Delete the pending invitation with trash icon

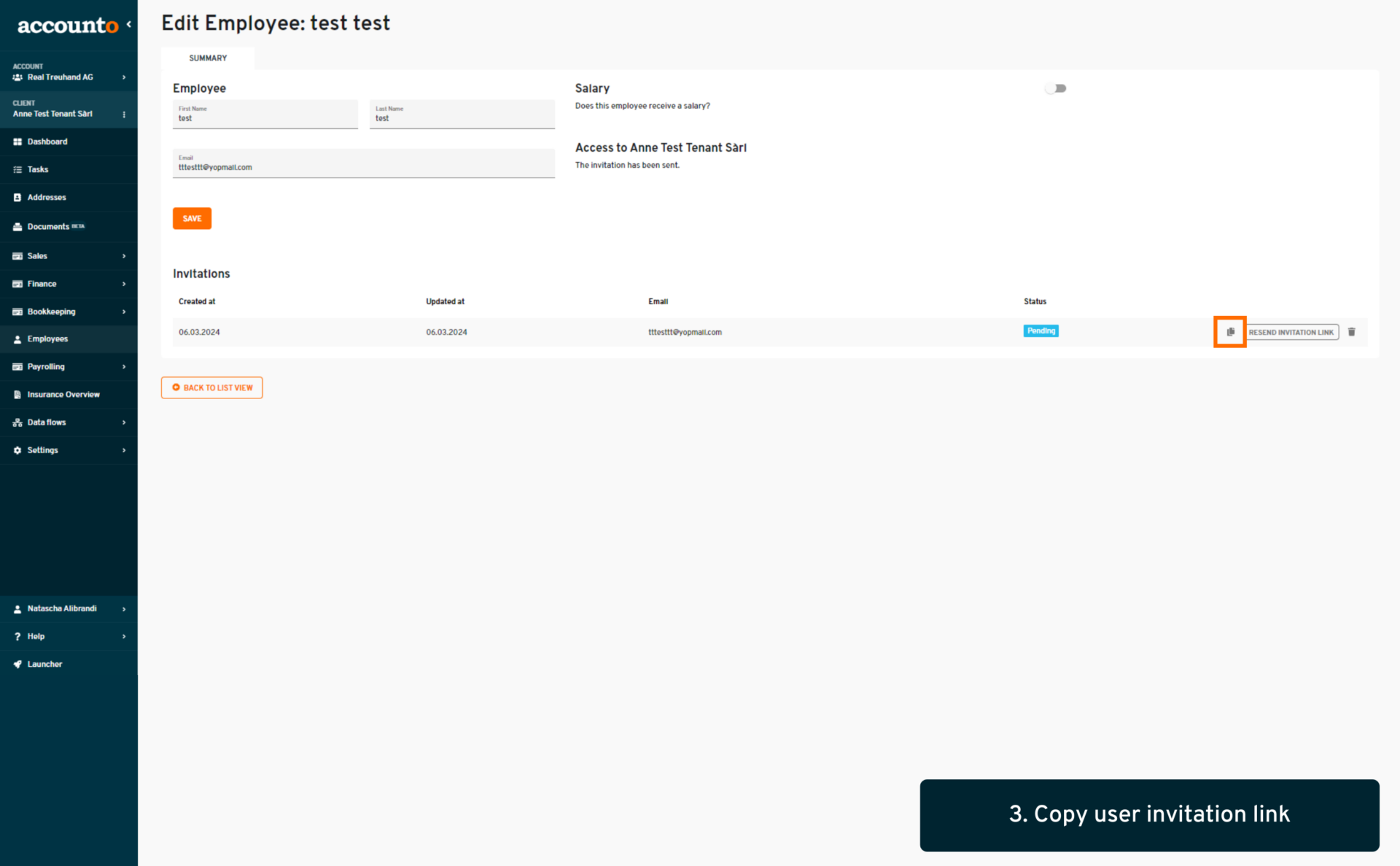coord(1351,332)
